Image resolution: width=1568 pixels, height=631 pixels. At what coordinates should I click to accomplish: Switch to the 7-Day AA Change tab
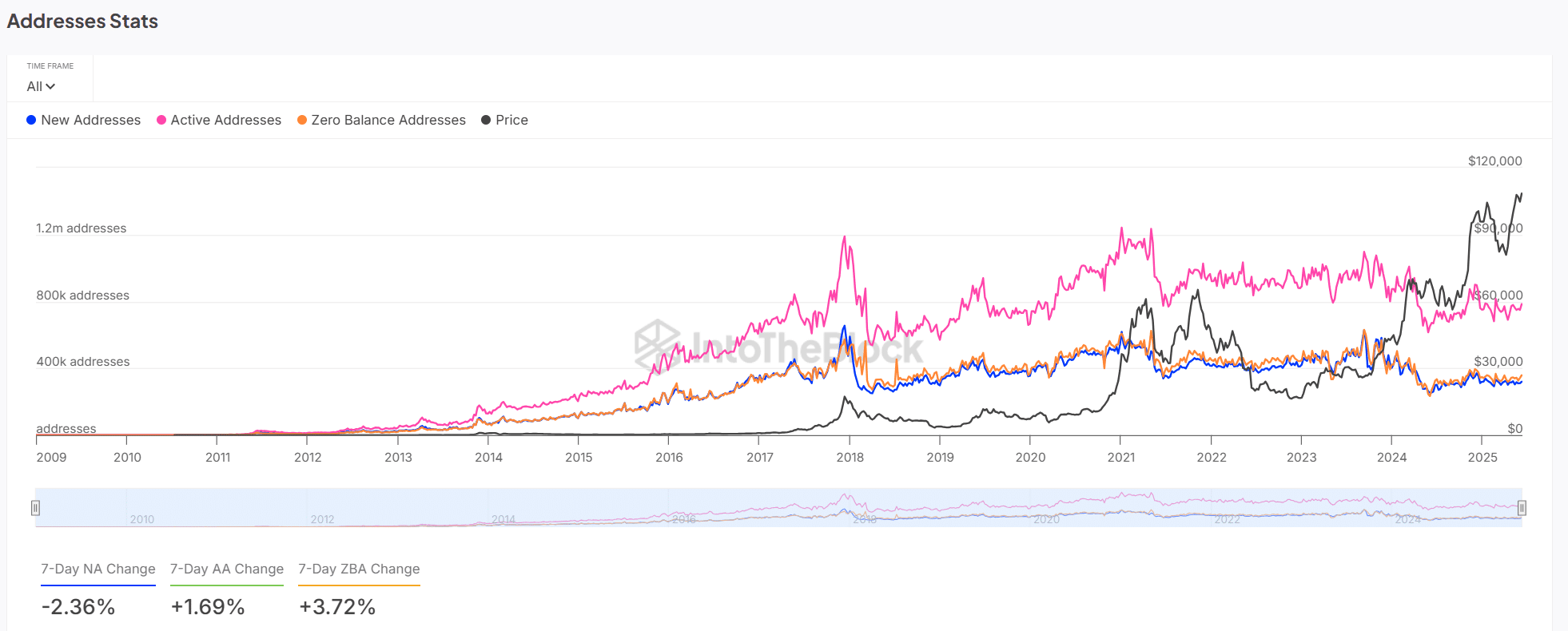coord(227,569)
